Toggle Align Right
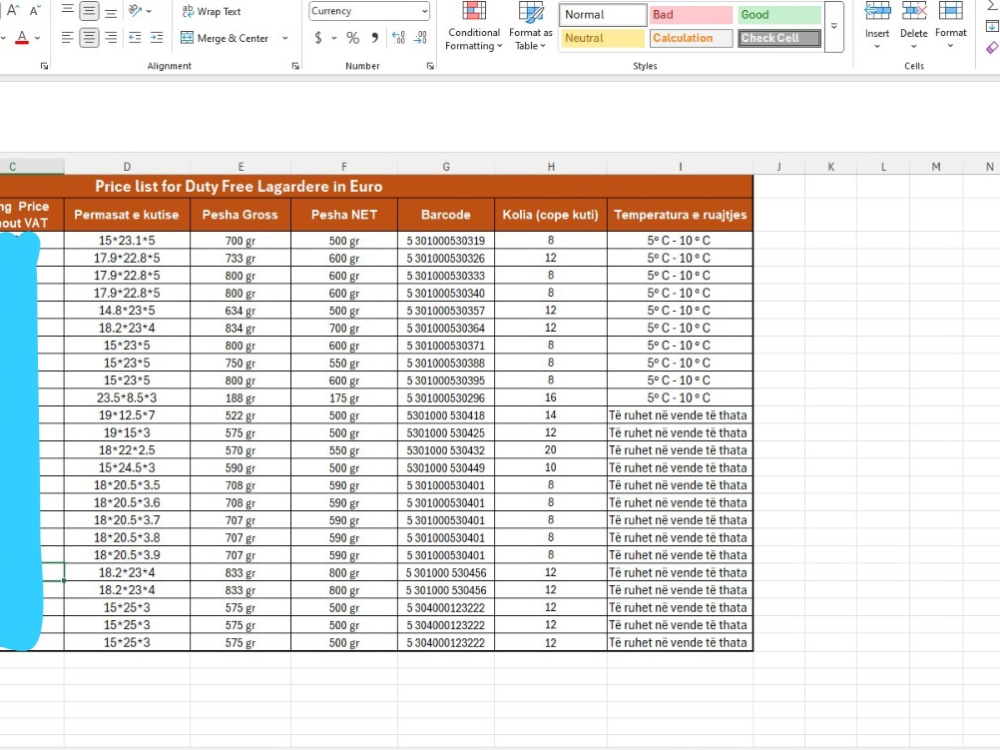Screen dimensions: 1000x750 coord(111,38)
